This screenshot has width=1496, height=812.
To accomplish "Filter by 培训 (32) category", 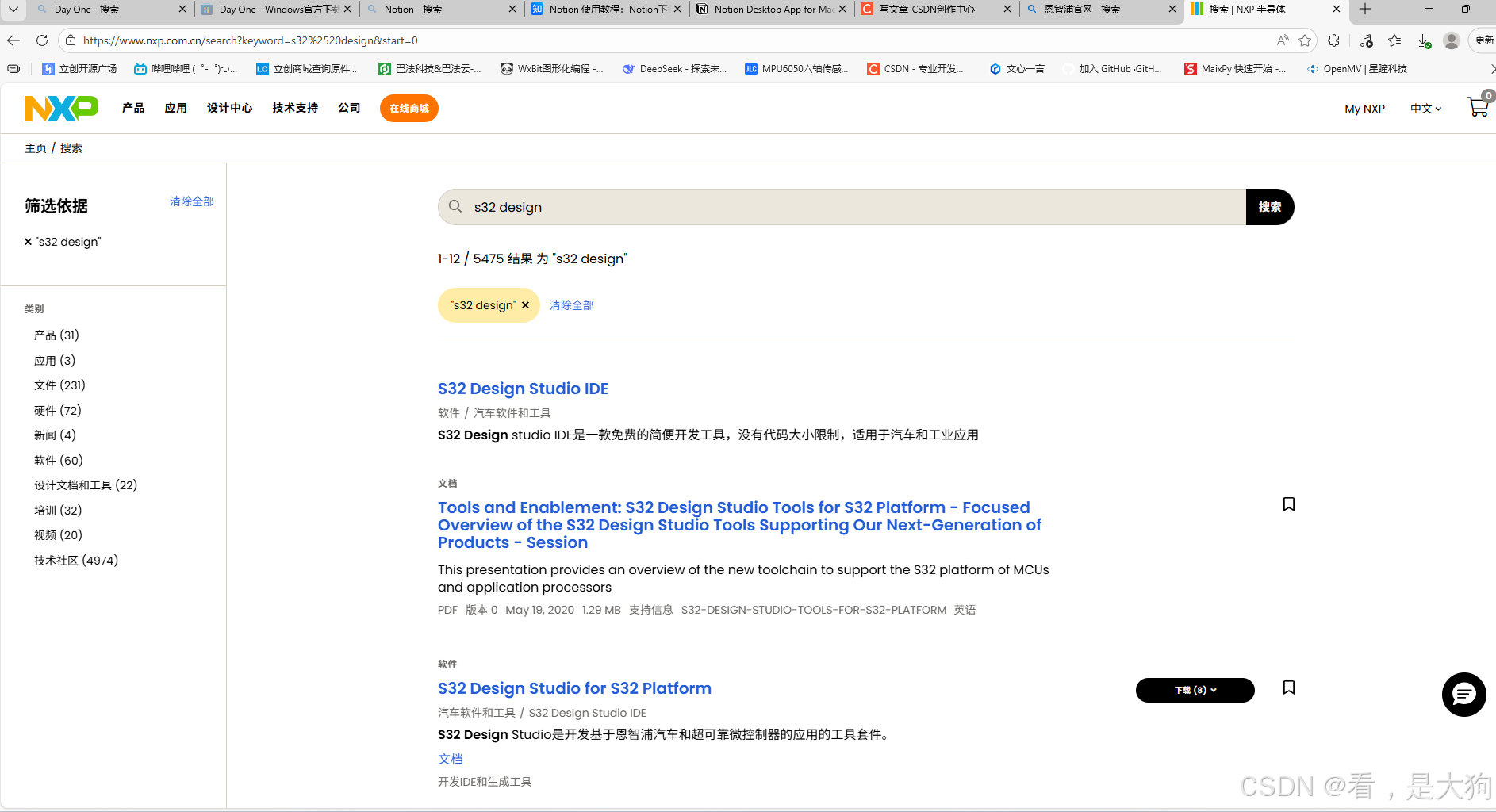I will [x=58, y=511].
